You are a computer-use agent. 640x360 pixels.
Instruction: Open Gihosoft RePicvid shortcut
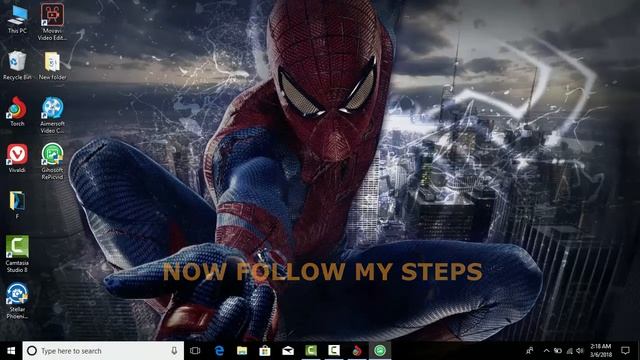(52, 162)
